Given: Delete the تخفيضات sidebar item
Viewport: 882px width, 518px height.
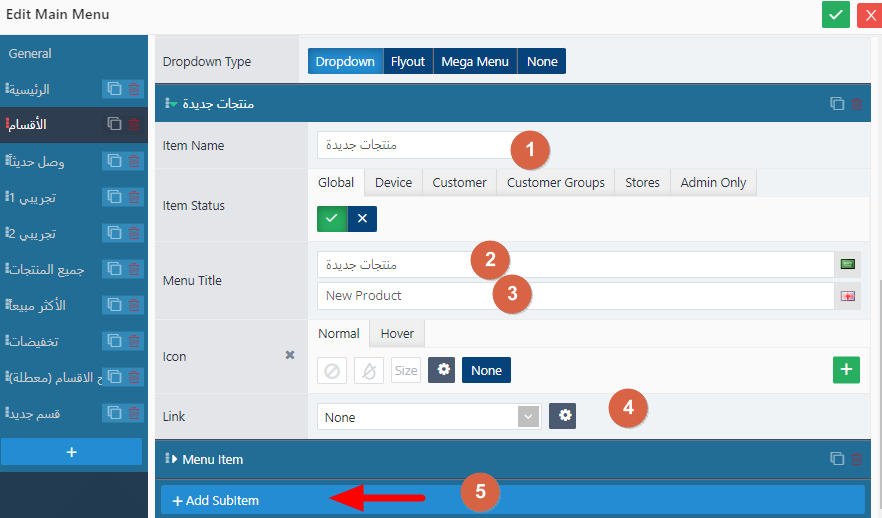Looking at the screenshot, I should (x=134, y=341).
